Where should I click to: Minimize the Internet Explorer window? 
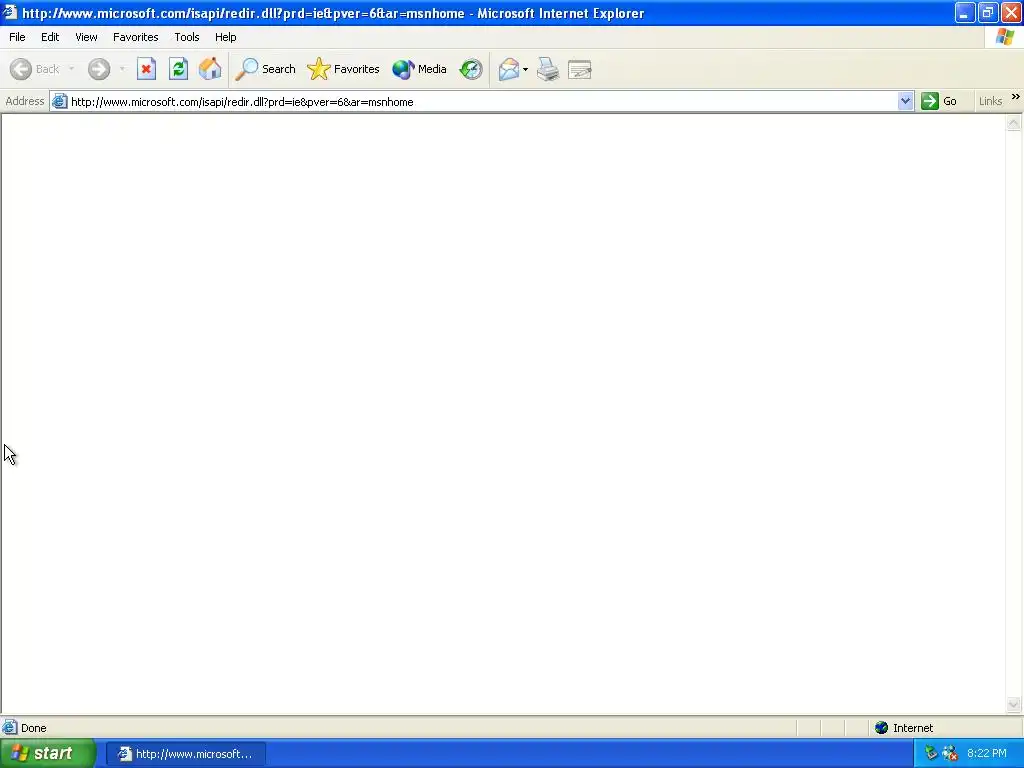[x=965, y=13]
